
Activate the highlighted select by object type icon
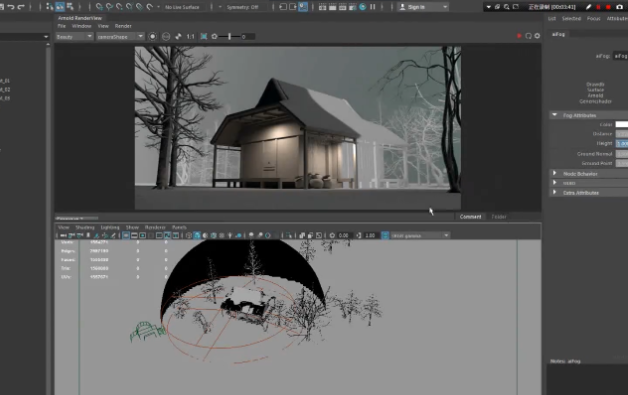60,7
